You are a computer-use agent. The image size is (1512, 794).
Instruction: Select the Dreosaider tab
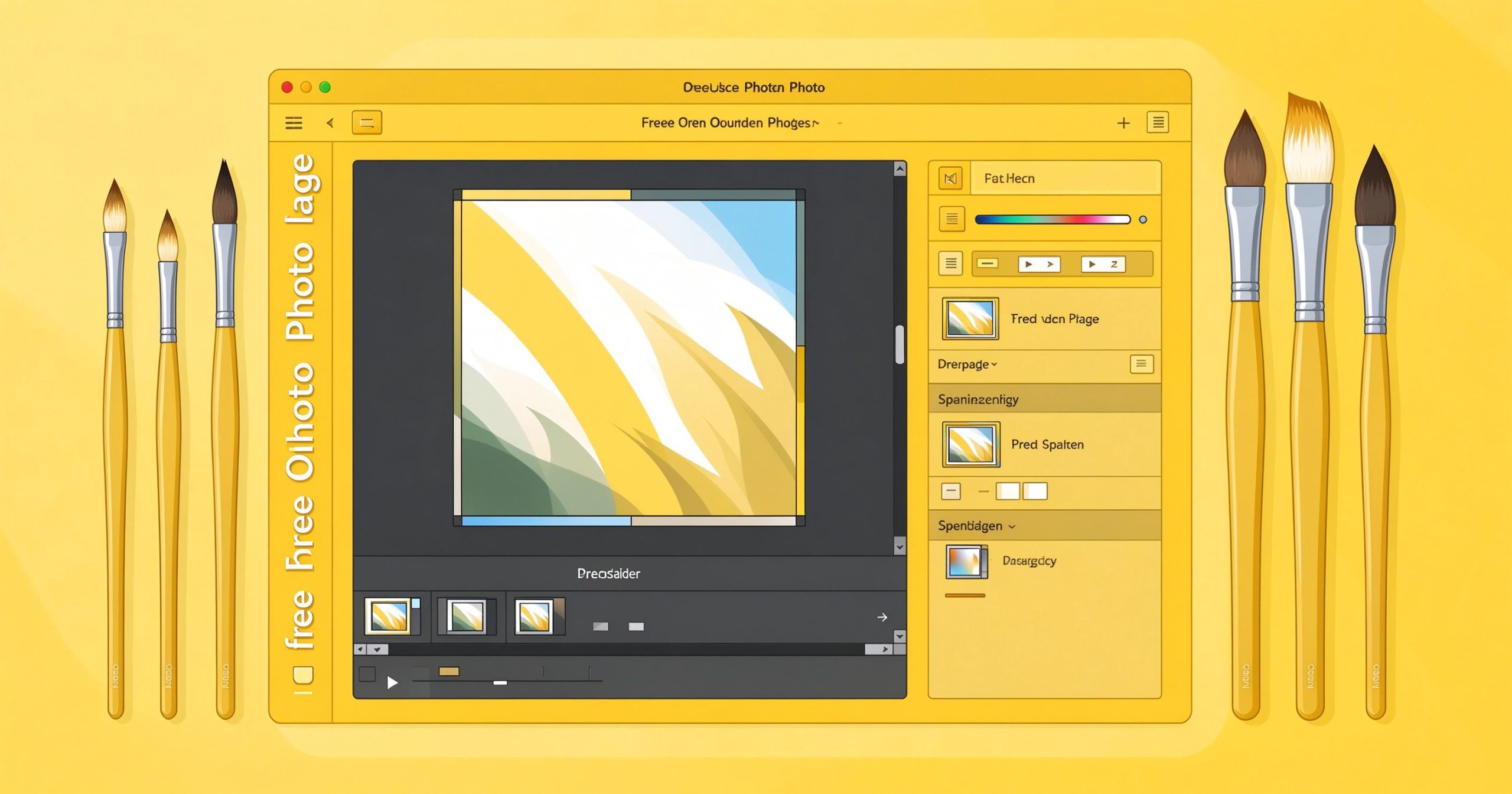point(608,574)
